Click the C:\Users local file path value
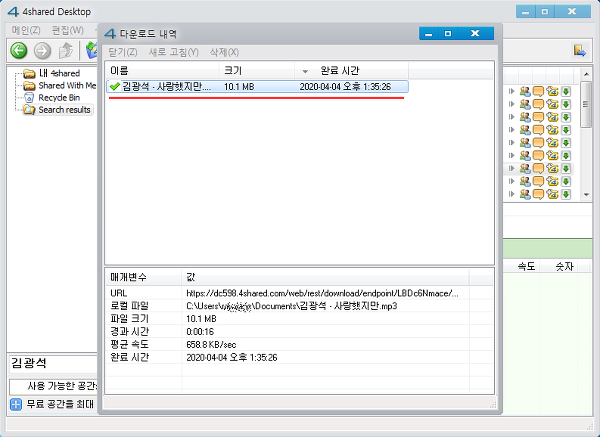 pyautogui.click(x=292, y=306)
